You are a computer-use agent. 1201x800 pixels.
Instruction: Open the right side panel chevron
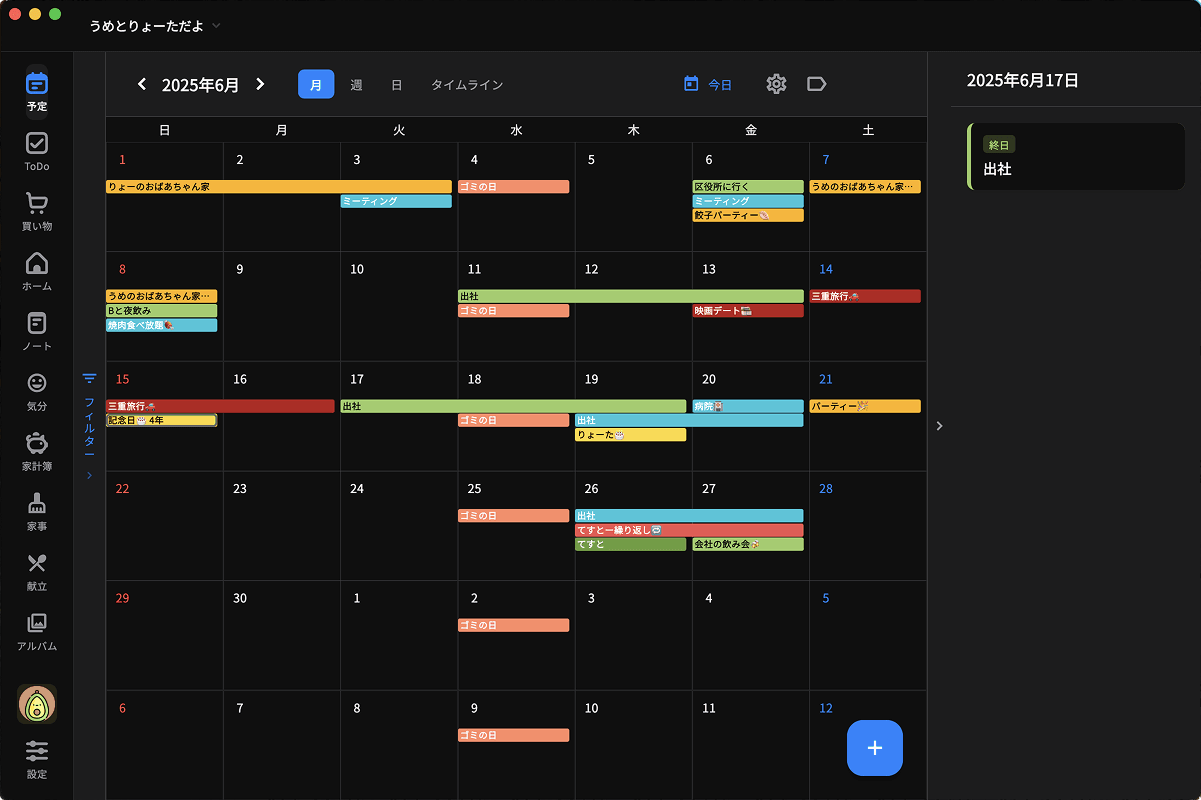click(x=938, y=425)
